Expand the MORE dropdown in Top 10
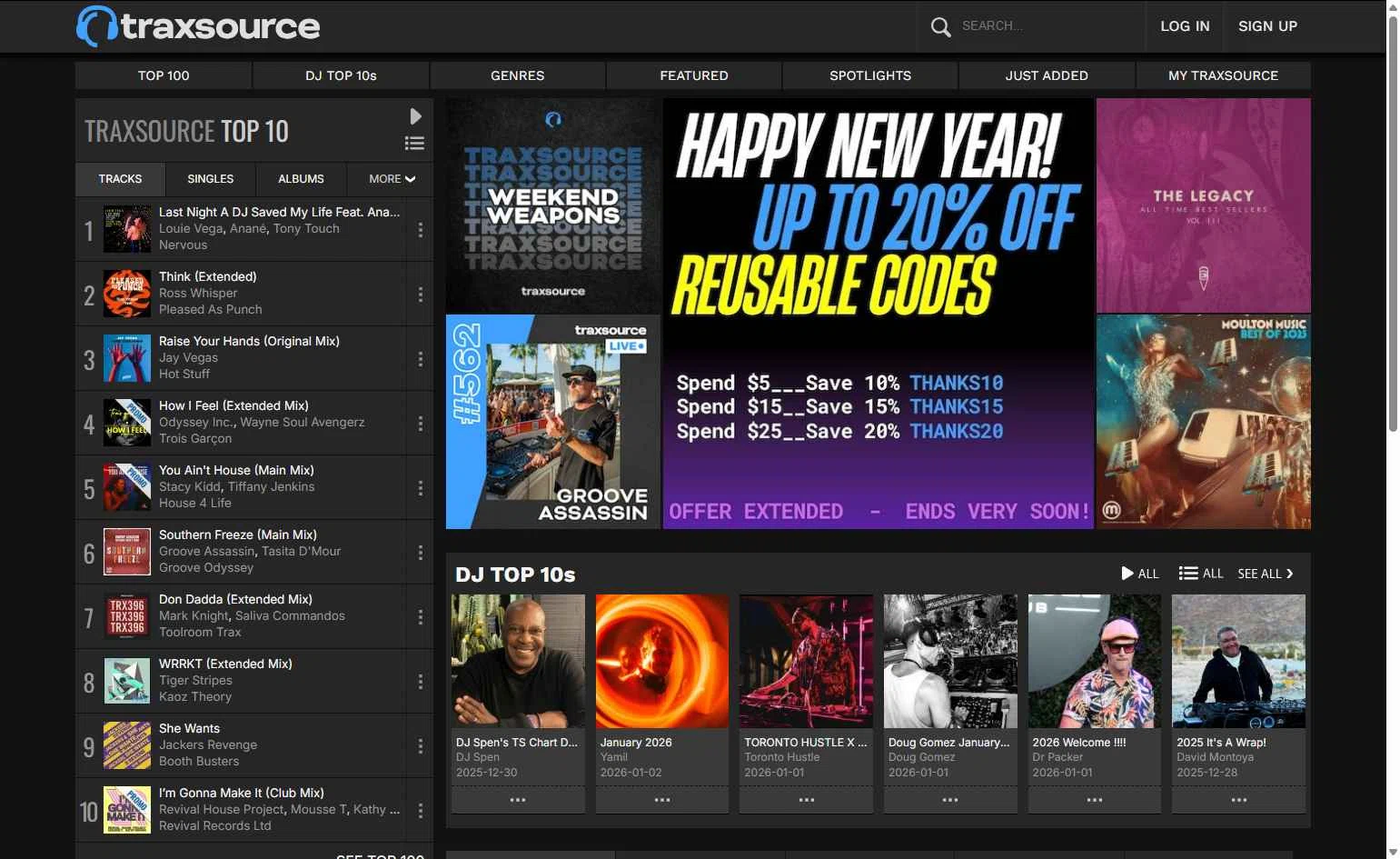 click(392, 179)
